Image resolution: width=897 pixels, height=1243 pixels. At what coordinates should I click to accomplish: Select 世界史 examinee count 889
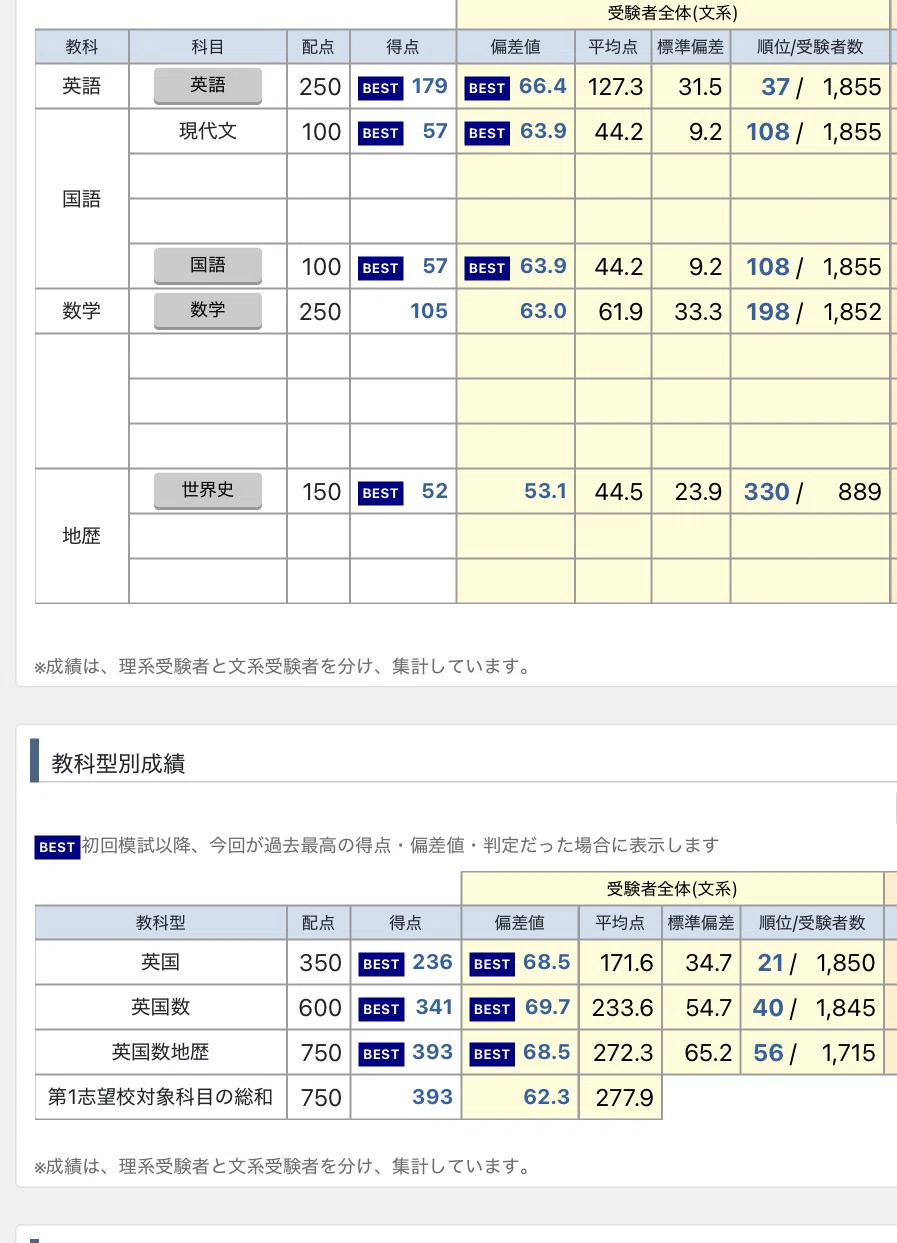[860, 492]
